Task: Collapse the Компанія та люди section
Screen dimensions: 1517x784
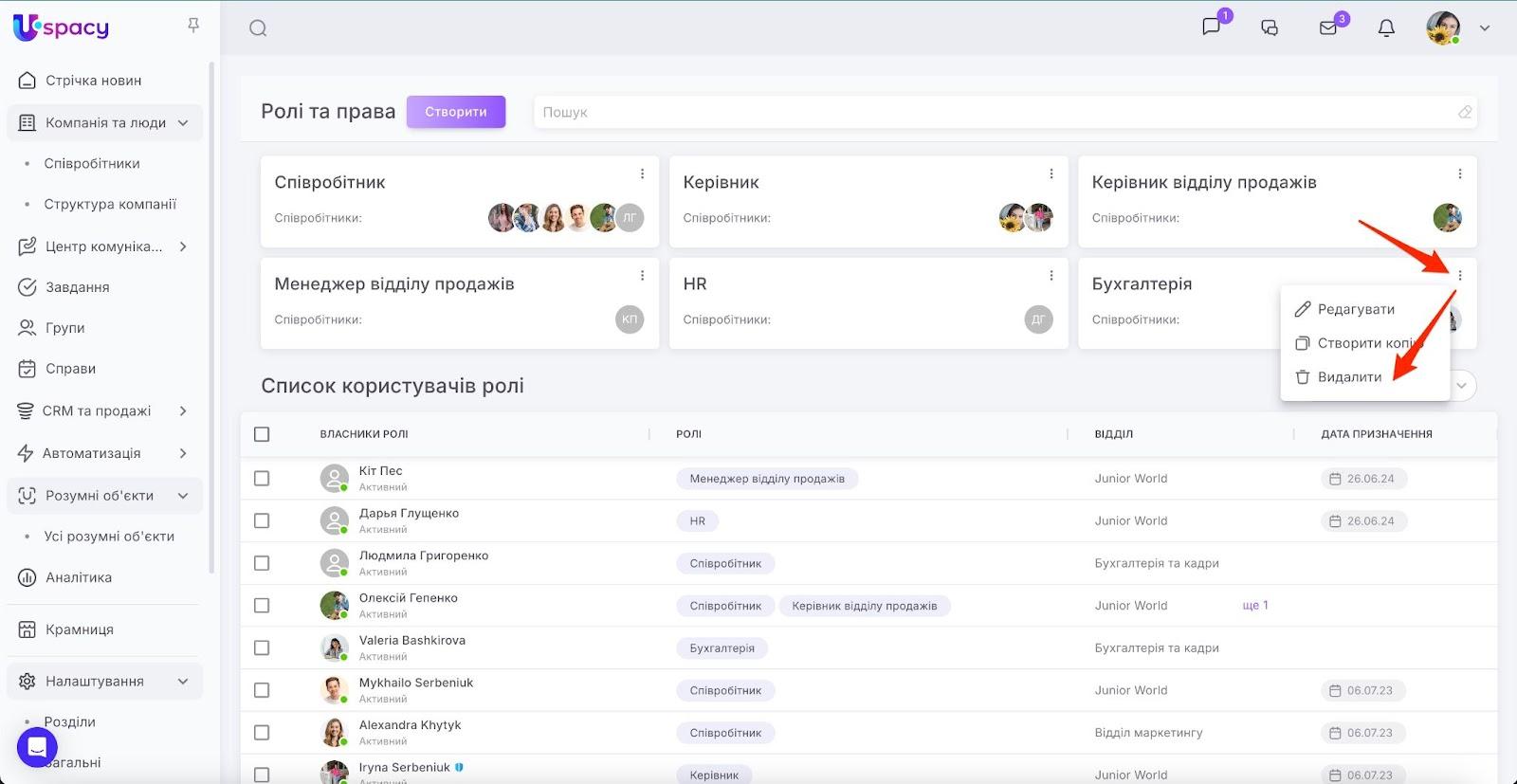Action: coord(183,123)
